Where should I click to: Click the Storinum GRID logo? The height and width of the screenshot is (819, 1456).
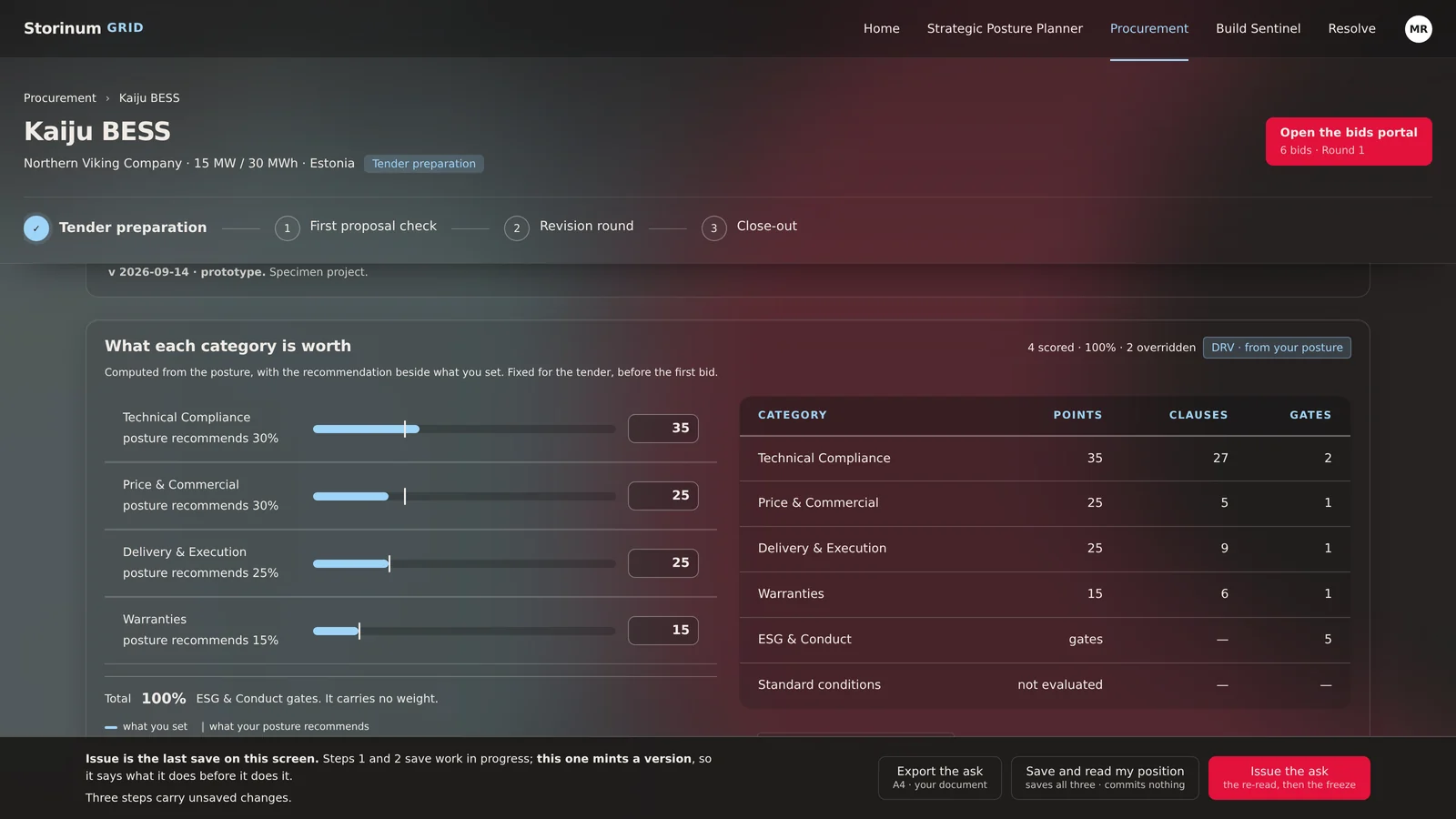[x=84, y=28]
